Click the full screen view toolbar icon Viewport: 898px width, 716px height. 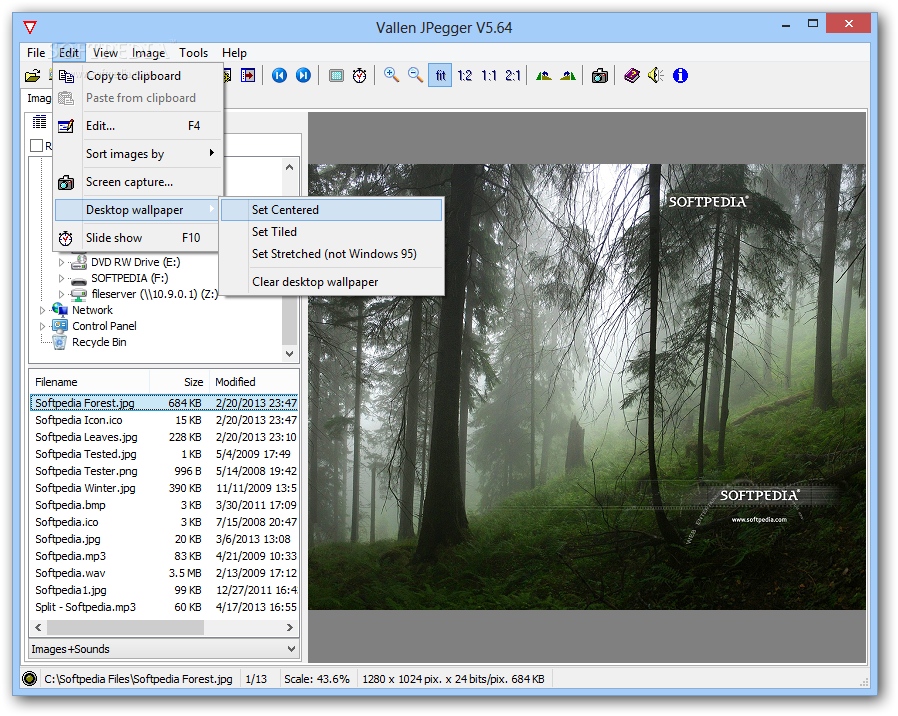click(x=336, y=76)
